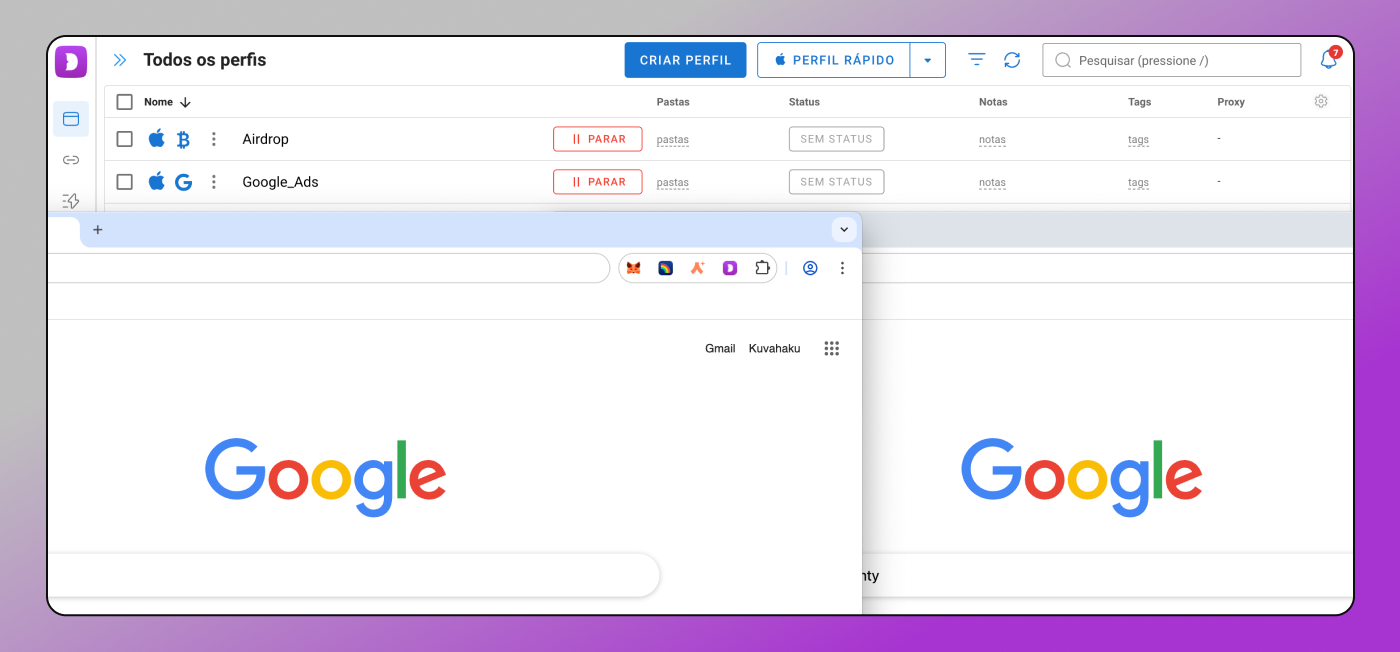Toggle the select-all profiles checkbox
Image resolution: width=1400 pixels, height=652 pixels.
125,102
